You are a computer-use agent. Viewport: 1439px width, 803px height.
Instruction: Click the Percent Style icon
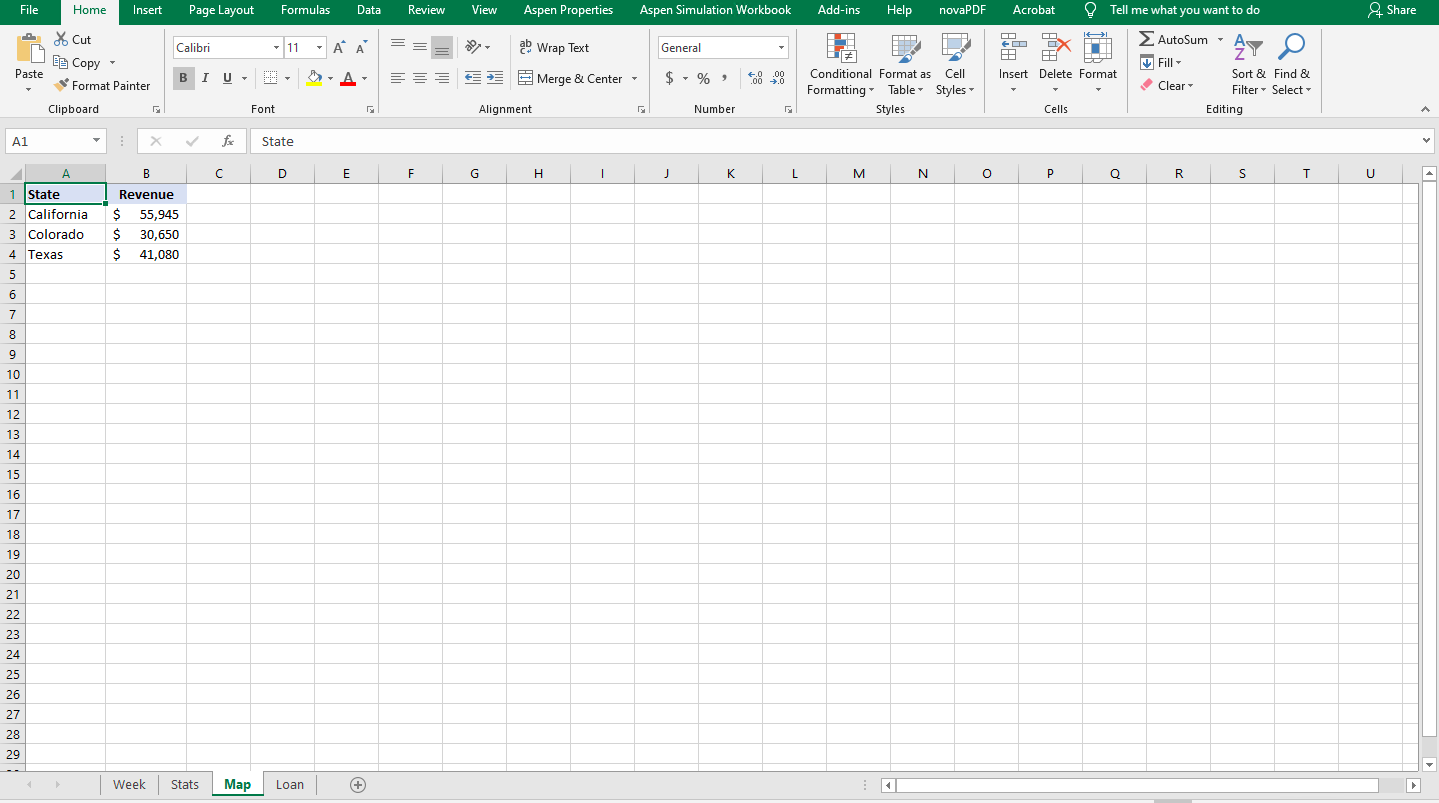[703, 77]
